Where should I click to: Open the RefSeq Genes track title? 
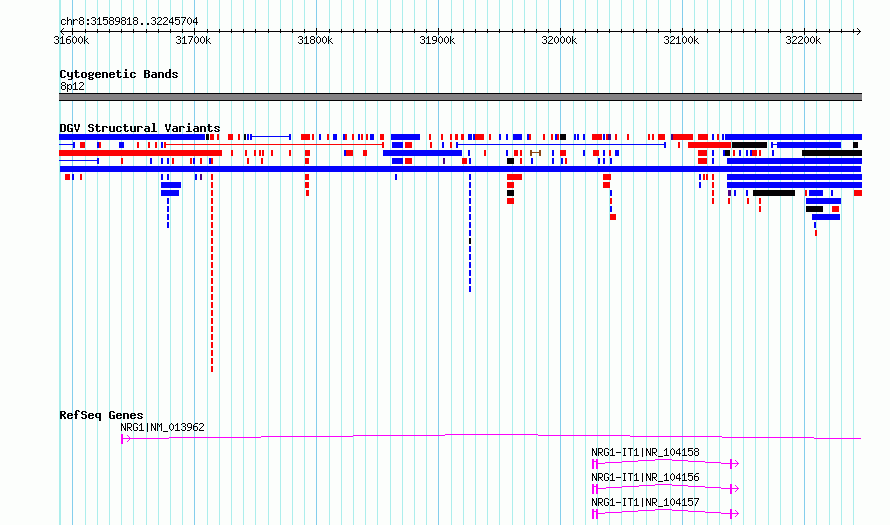(101, 415)
